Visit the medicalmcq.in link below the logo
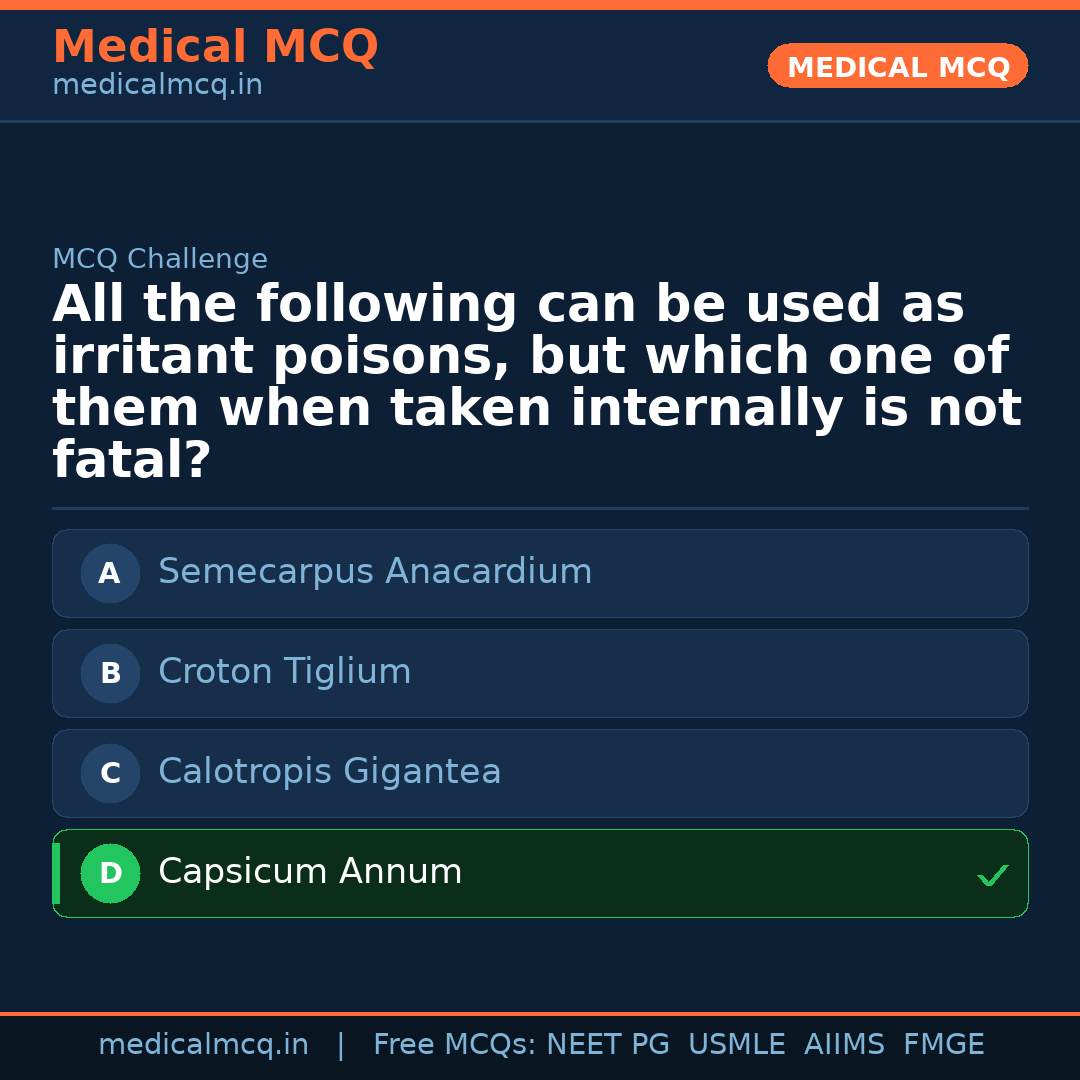 tap(157, 85)
